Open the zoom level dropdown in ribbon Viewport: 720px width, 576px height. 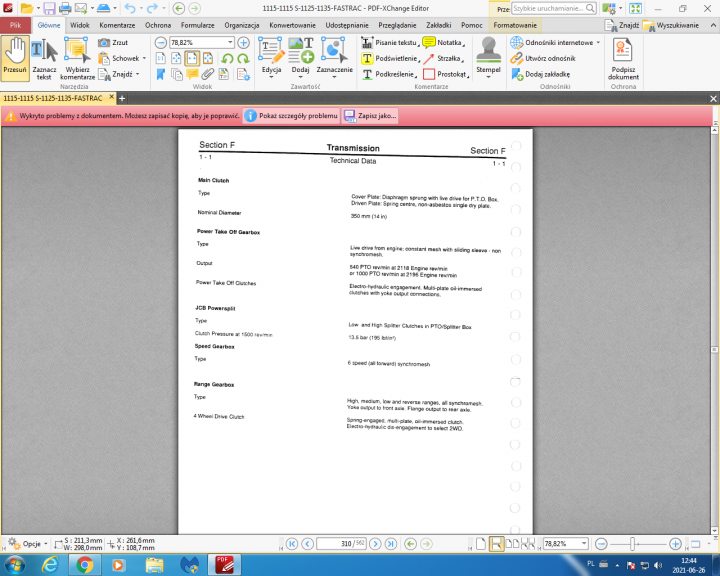229,43
